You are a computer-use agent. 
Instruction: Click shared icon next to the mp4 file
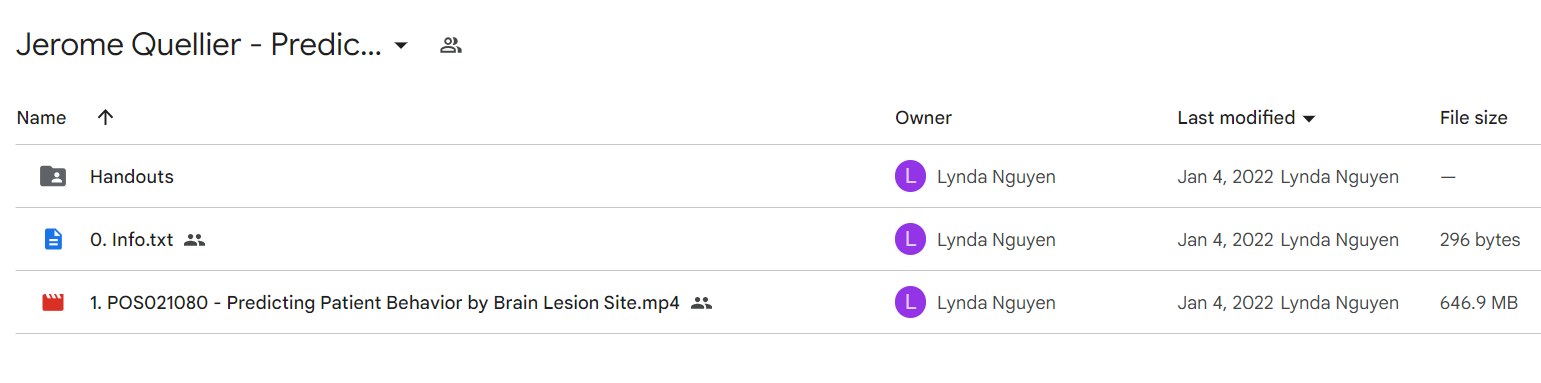(x=701, y=302)
